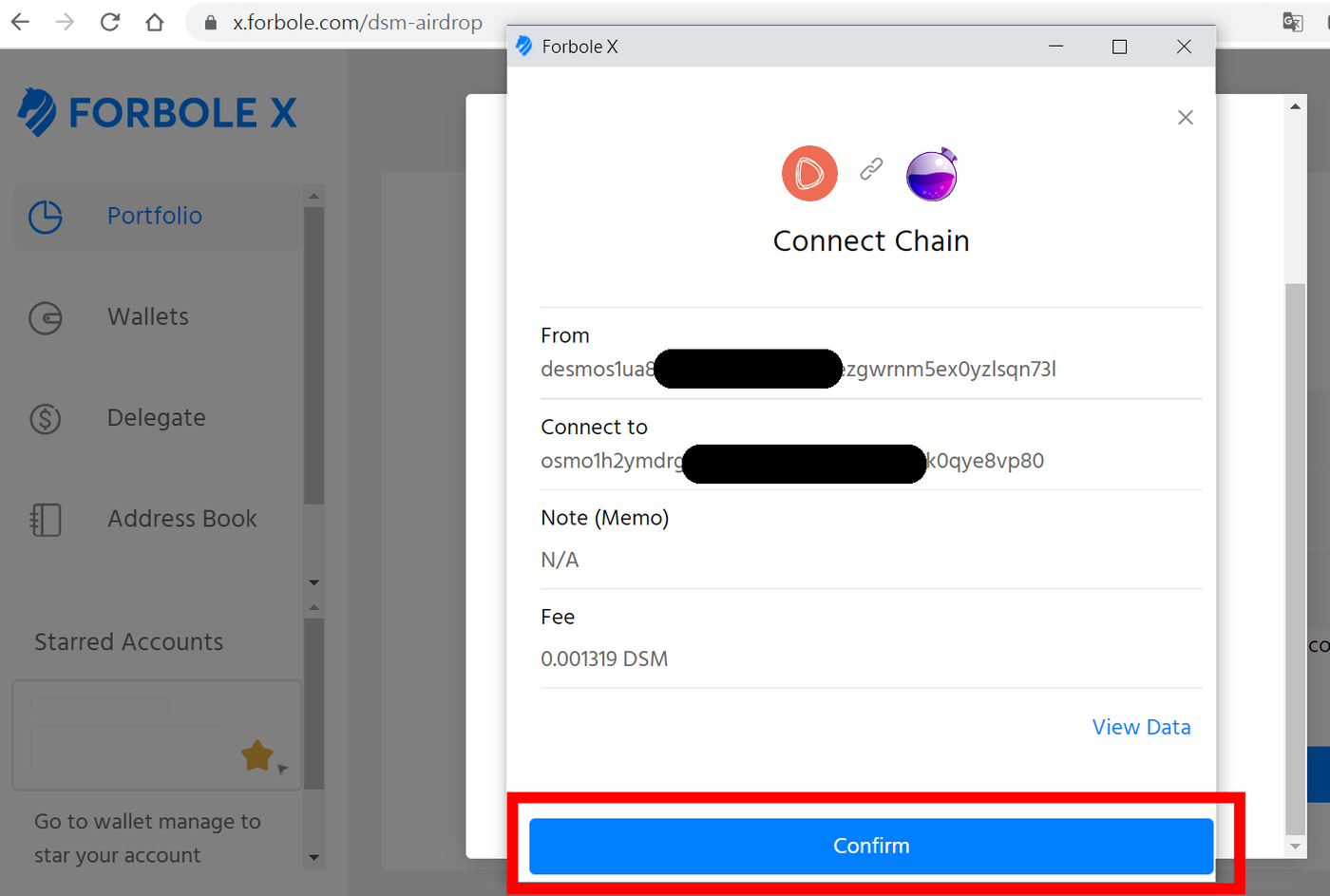1330x896 pixels.
Task: Click the Delegate dollar coin icon
Action: point(46,419)
